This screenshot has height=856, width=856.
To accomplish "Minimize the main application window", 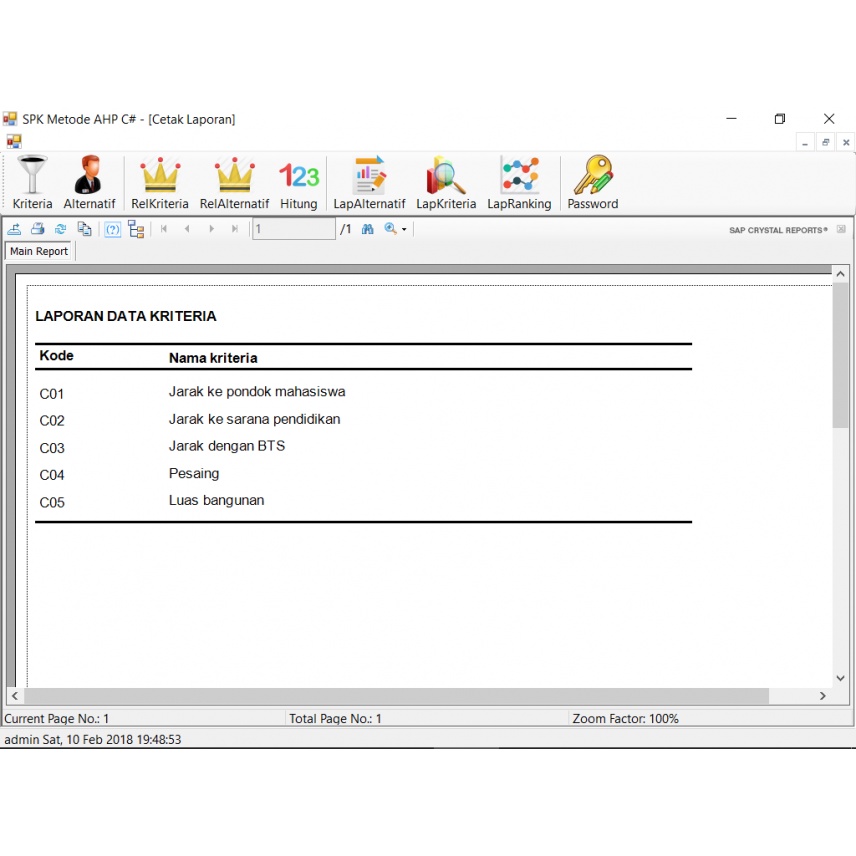I will [x=732, y=119].
